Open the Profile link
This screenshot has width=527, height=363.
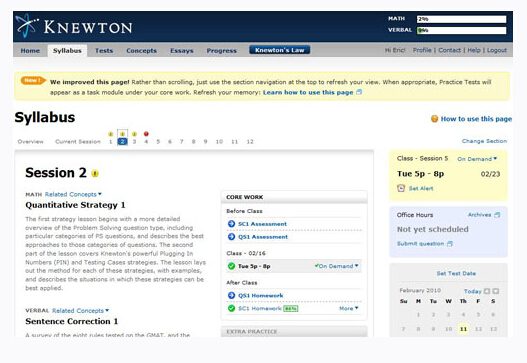pyautogui.click(x=422, y=50)
